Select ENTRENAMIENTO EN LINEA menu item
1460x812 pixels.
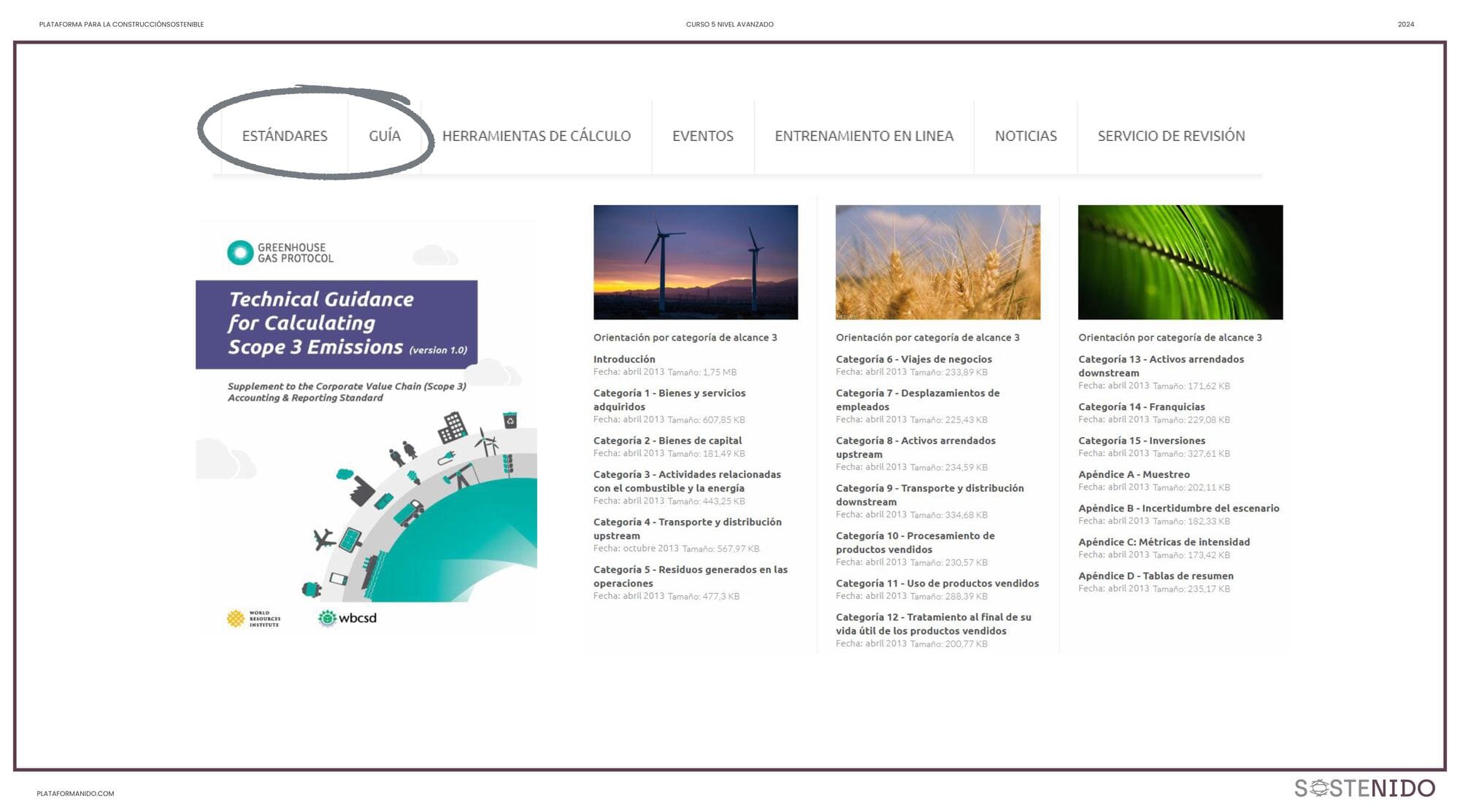864,136
